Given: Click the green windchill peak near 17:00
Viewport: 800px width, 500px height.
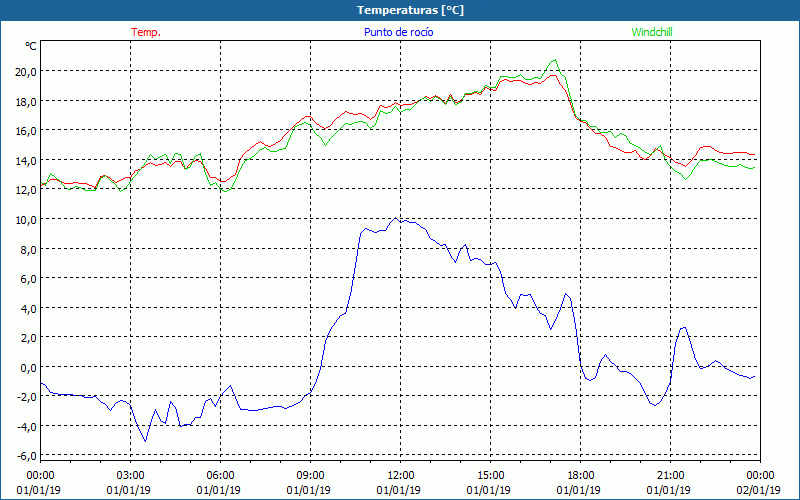Looking at the screenshot, I should [555, 60].
